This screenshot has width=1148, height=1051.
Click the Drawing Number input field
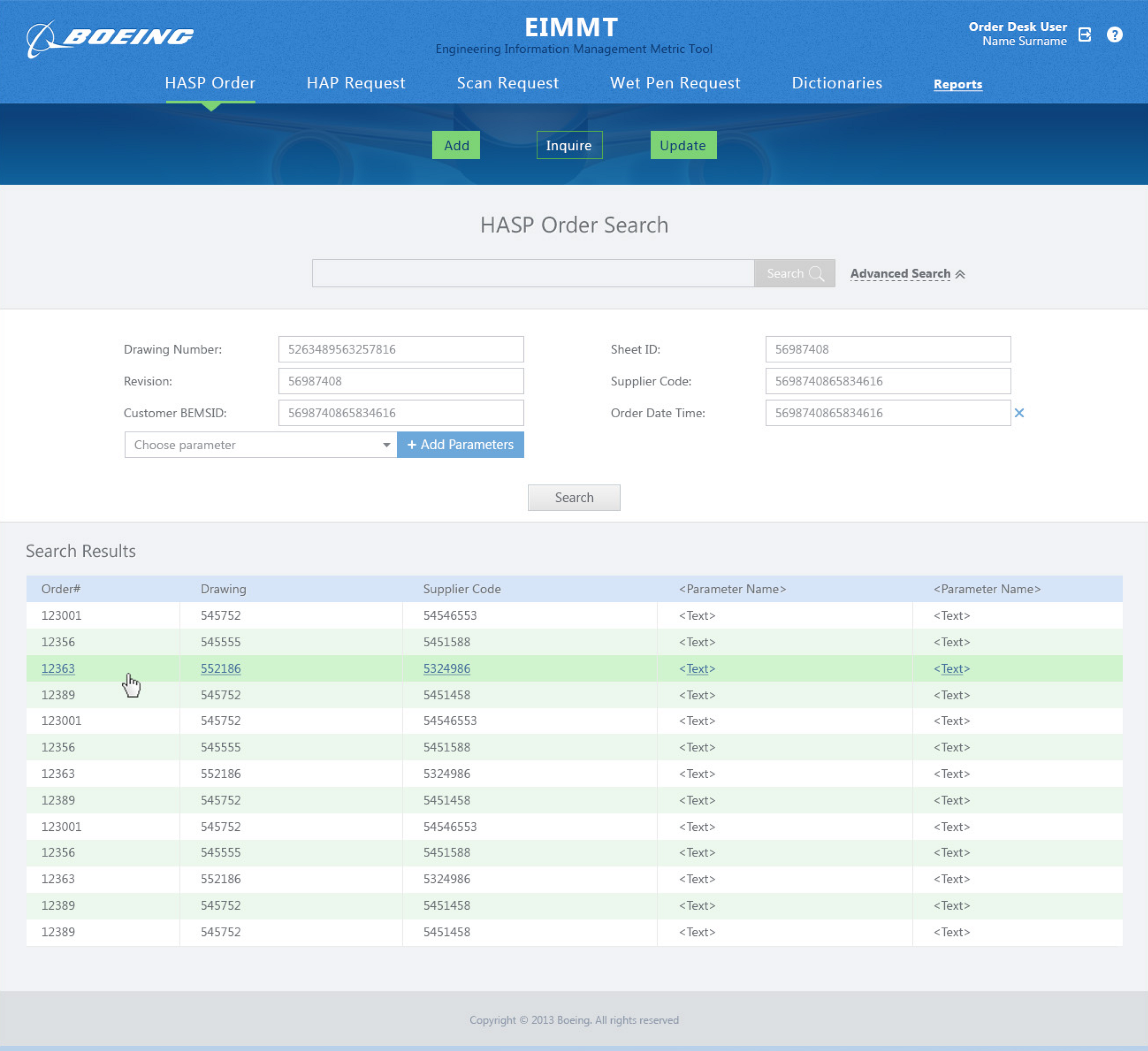[x=401, y=349]
